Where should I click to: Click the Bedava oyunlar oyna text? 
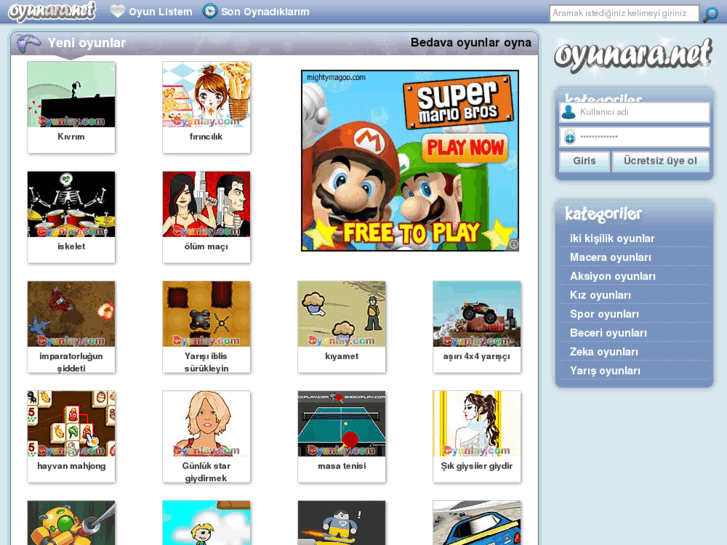pos(471,43)
